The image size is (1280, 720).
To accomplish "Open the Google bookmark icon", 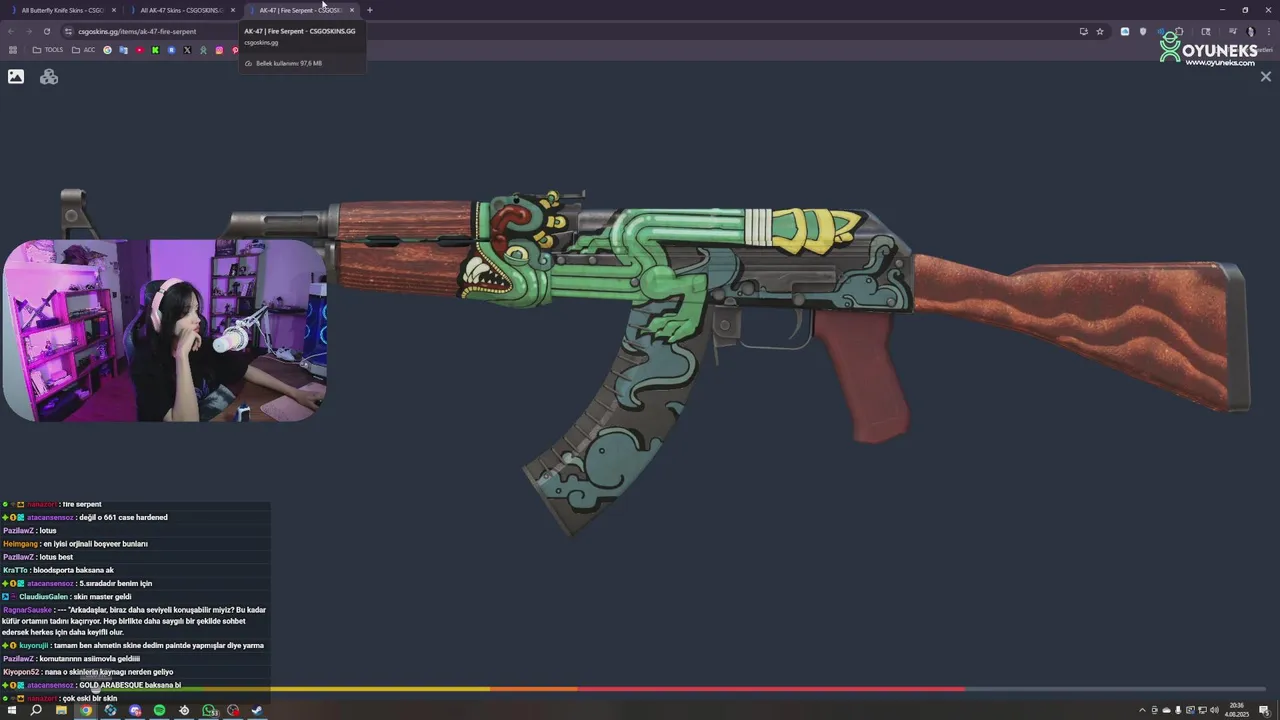I will (107, 50).
